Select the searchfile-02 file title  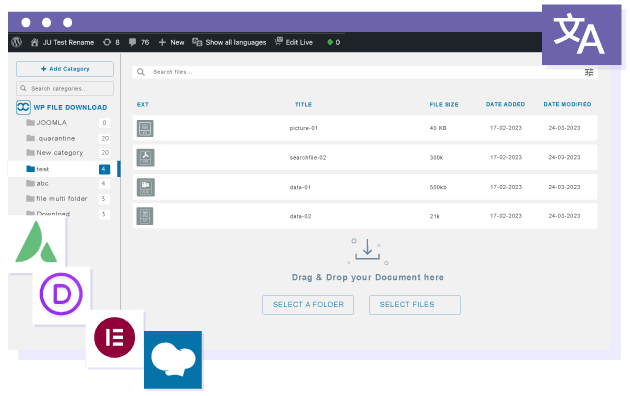pyautogui.click(x=308, y=157)
